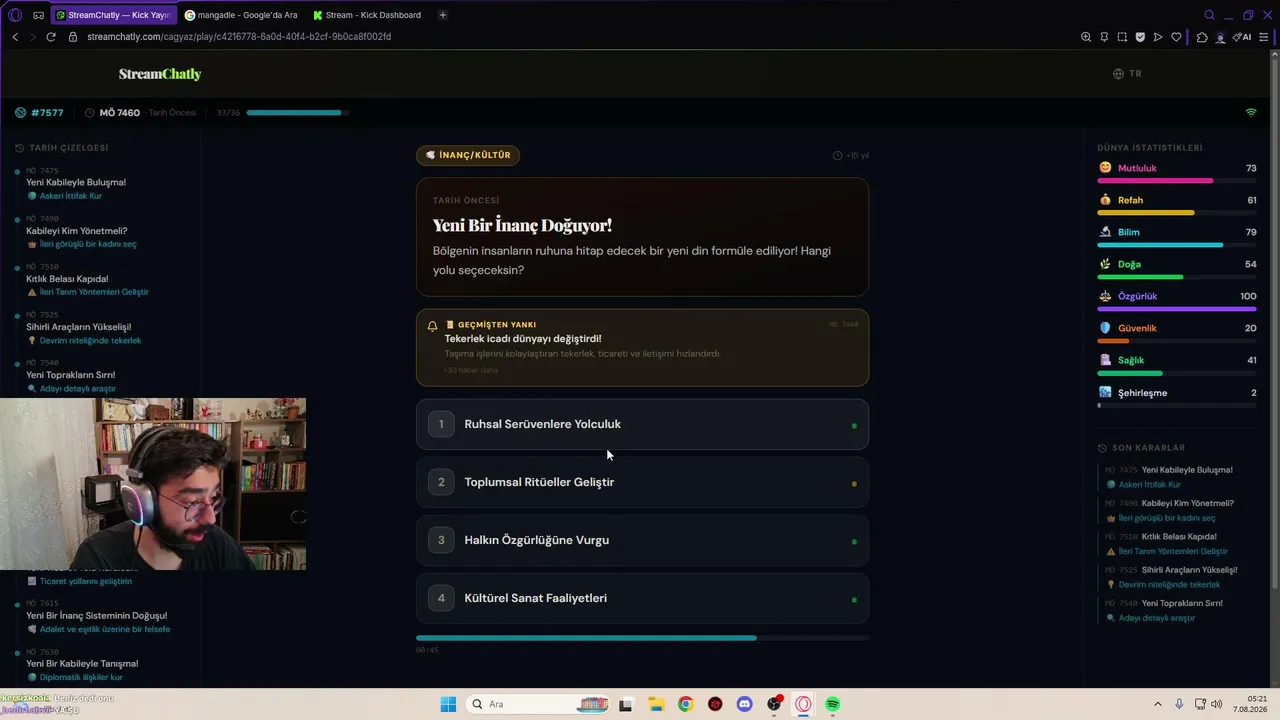This screenshot has width=1280, height=720.
Task: Open the page zoom magnifier icon
Action: click(x=1086, y=37)
